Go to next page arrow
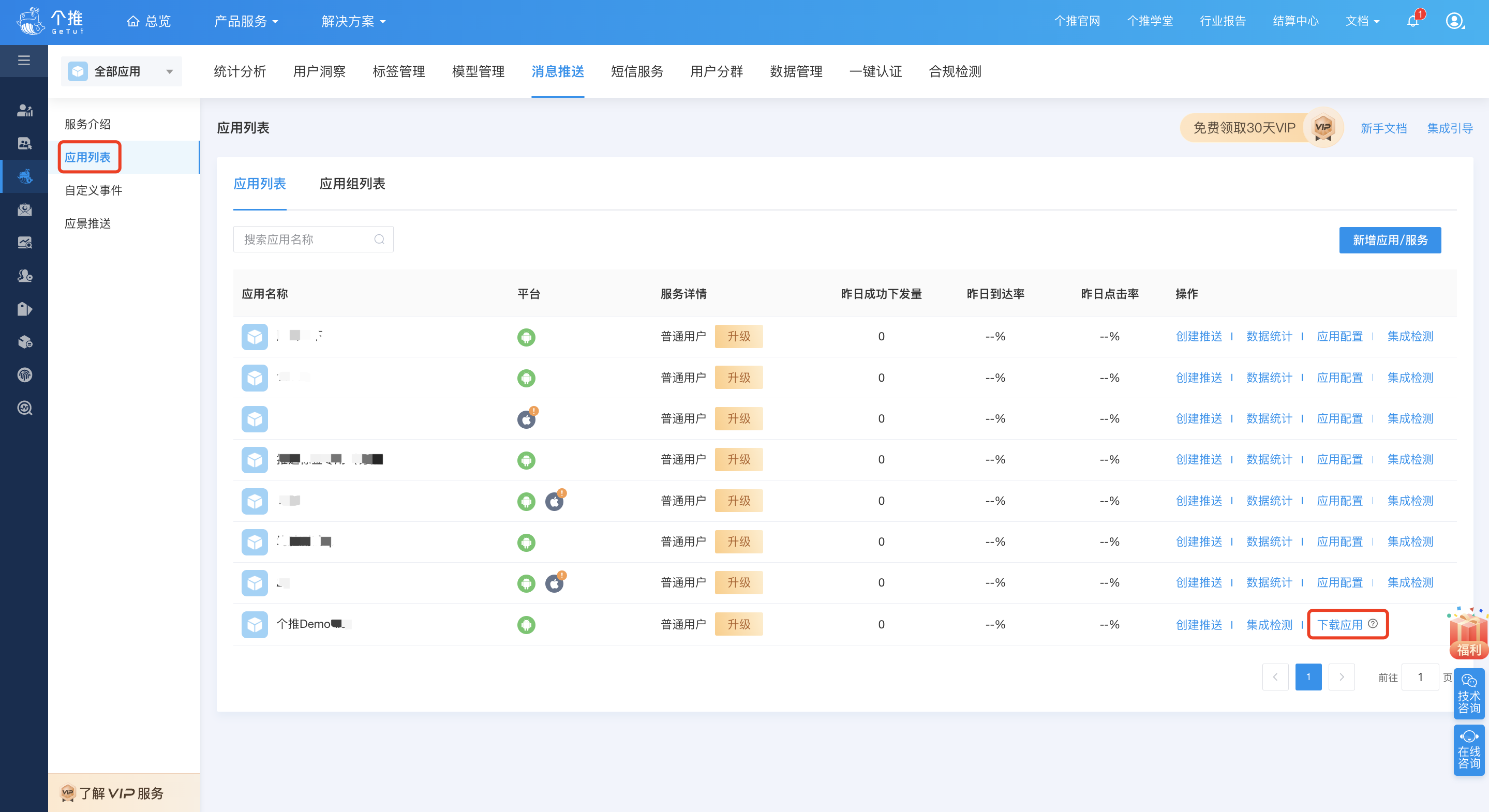The width and height of the screenshot is (1489, 812). (x=1342, y=677)
